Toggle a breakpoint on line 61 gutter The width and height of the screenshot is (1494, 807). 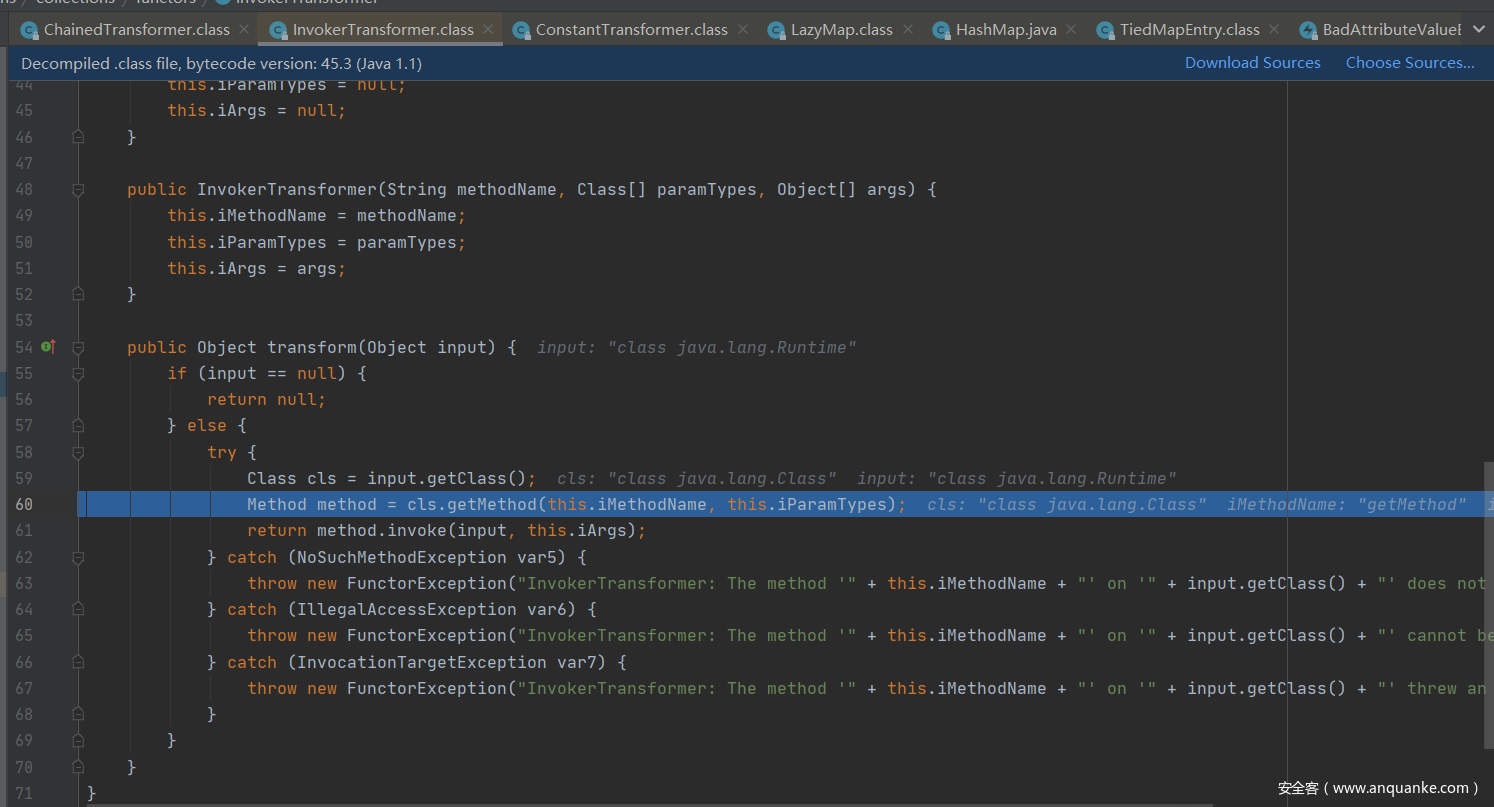(47, 530)
